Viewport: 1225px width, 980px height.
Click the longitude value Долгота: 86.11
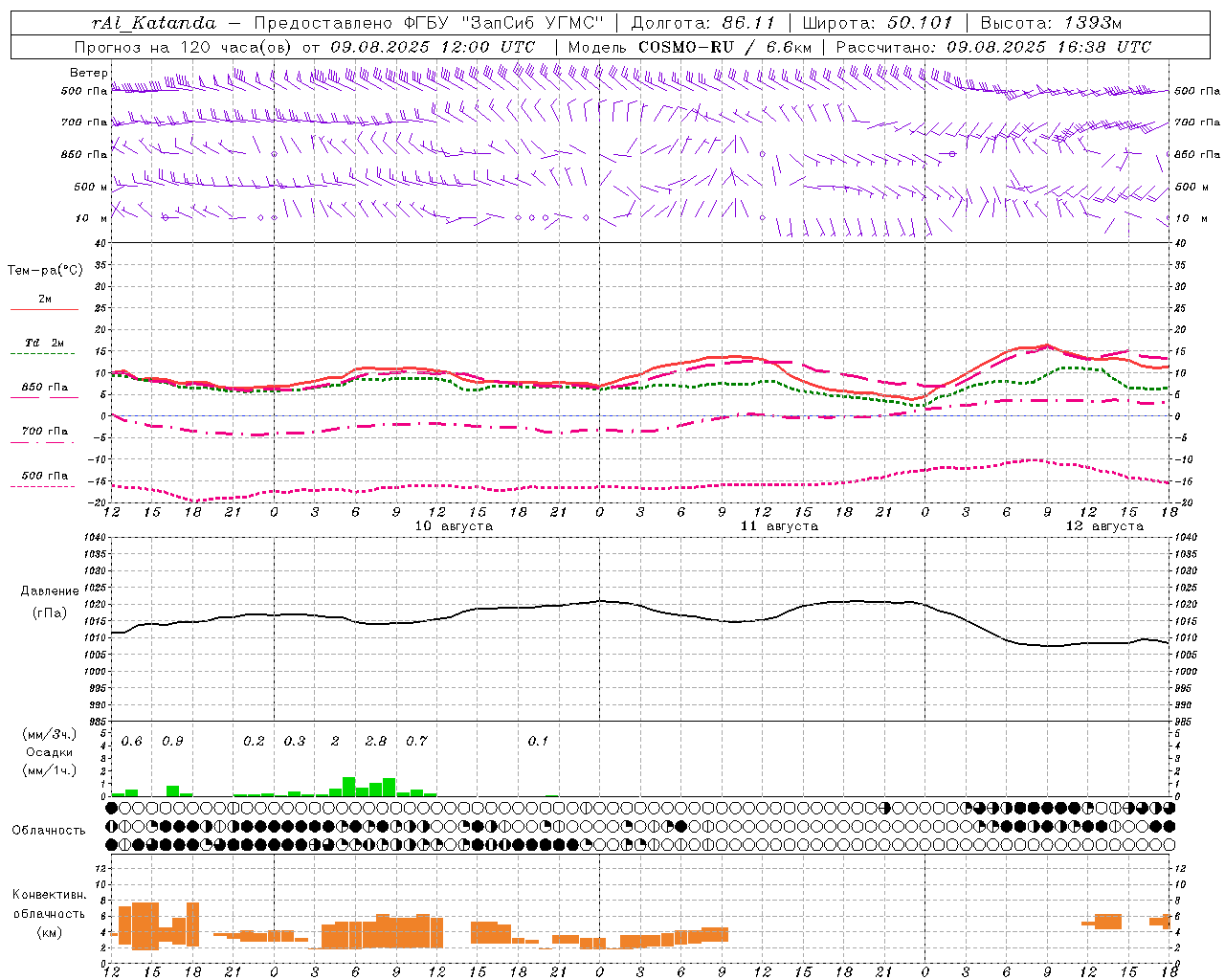pyautogui.click(x=703, y=23)
